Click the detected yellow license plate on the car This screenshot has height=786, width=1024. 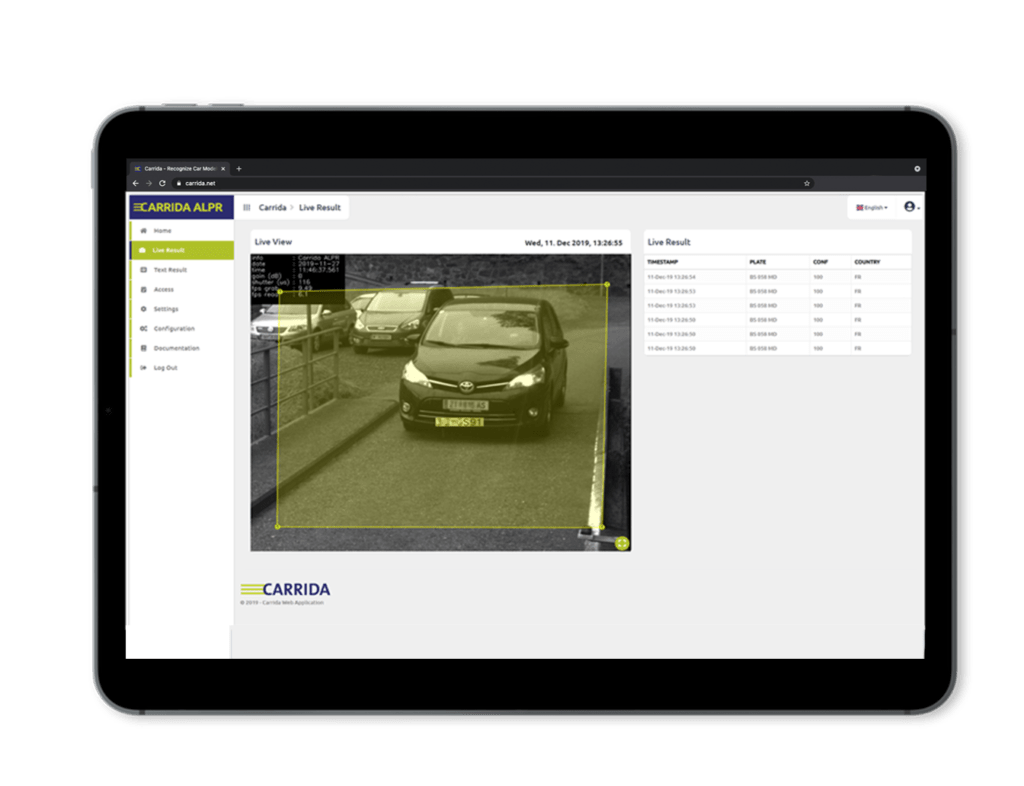(x=460, y=422)
